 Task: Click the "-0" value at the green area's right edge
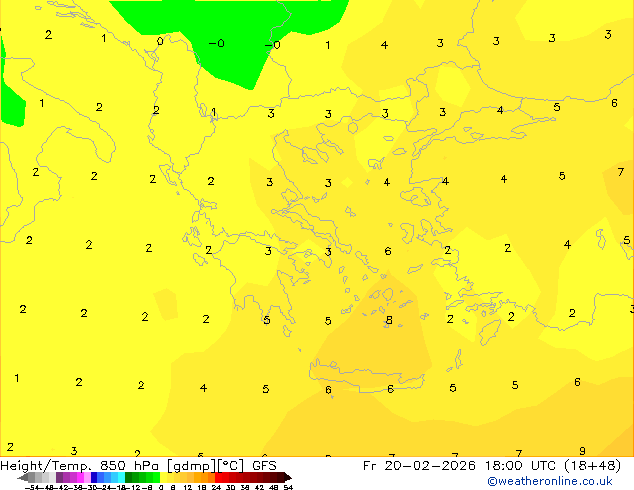tap(273, 45)
